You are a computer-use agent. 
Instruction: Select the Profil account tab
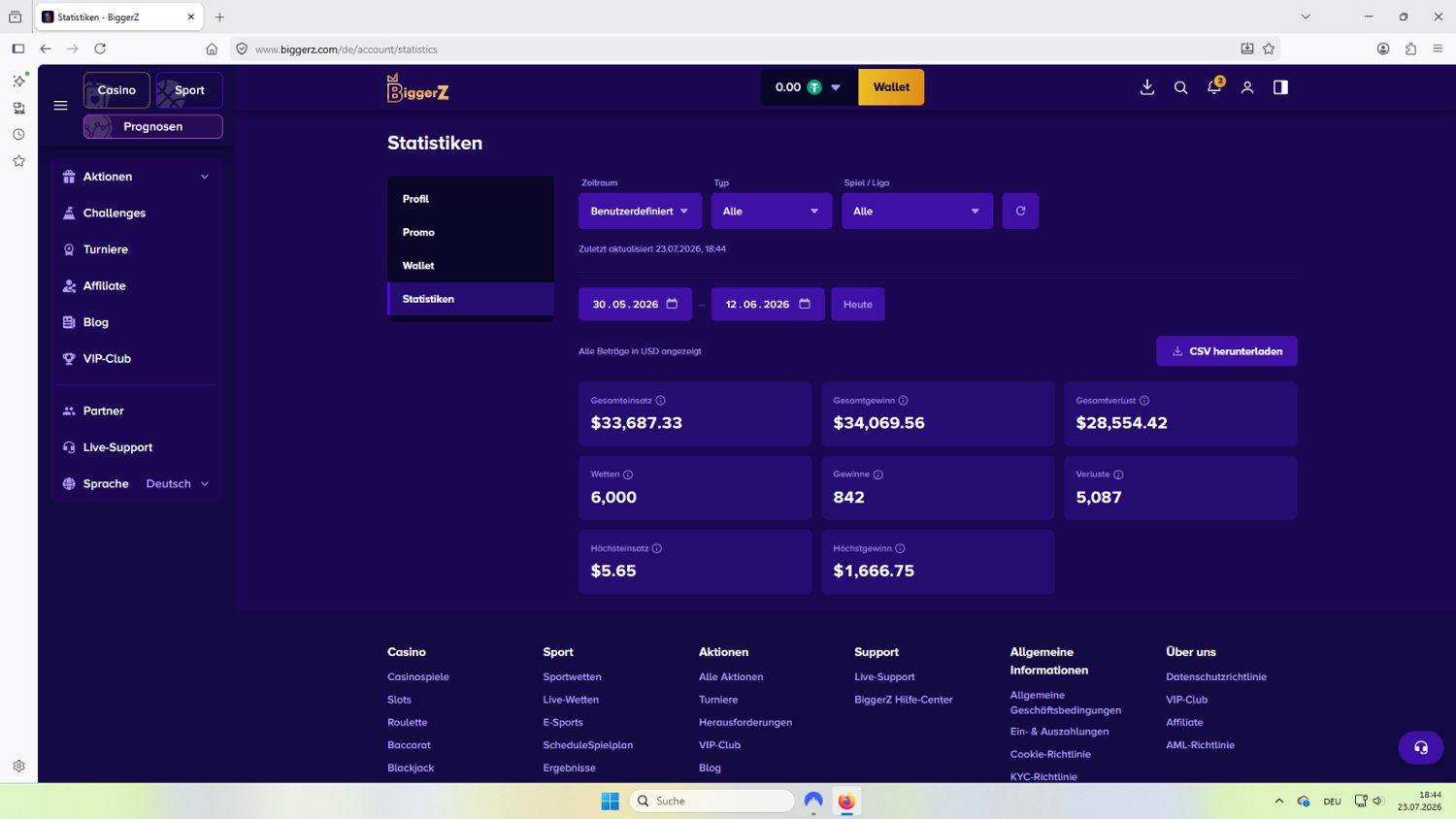pos(471,199)
